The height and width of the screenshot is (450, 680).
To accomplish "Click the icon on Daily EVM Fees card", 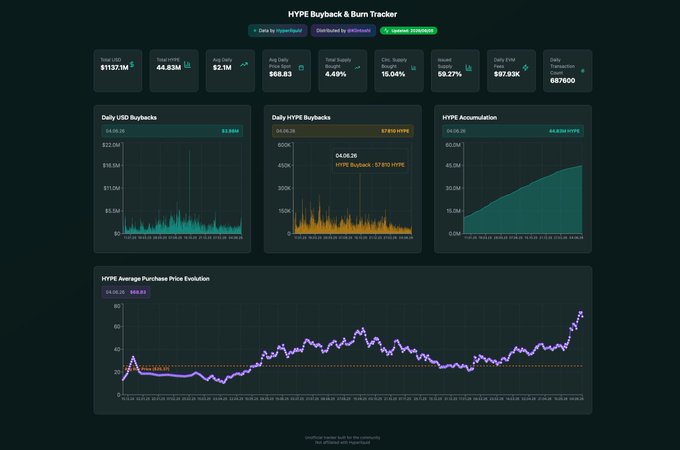I will coord(525,68).
